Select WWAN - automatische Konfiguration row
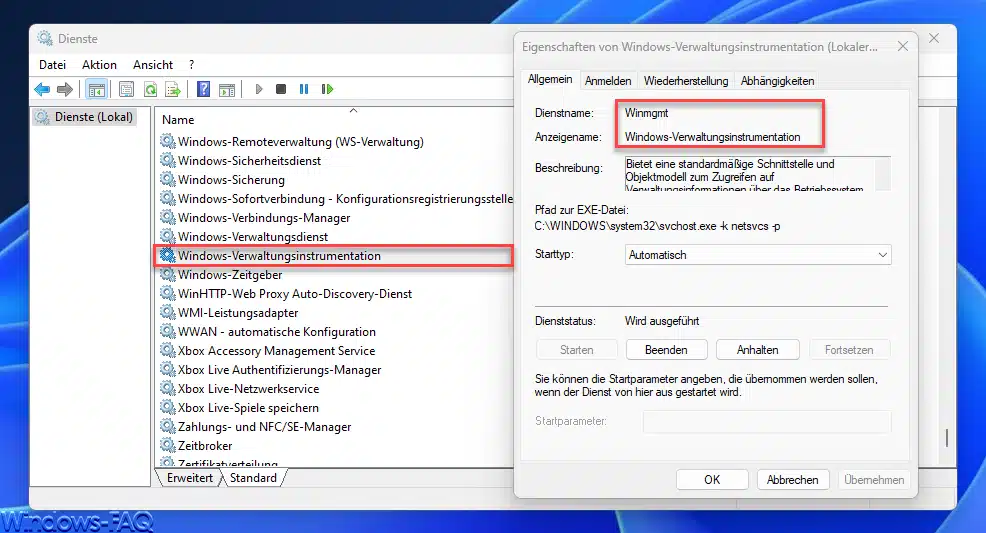 point(277,332)
